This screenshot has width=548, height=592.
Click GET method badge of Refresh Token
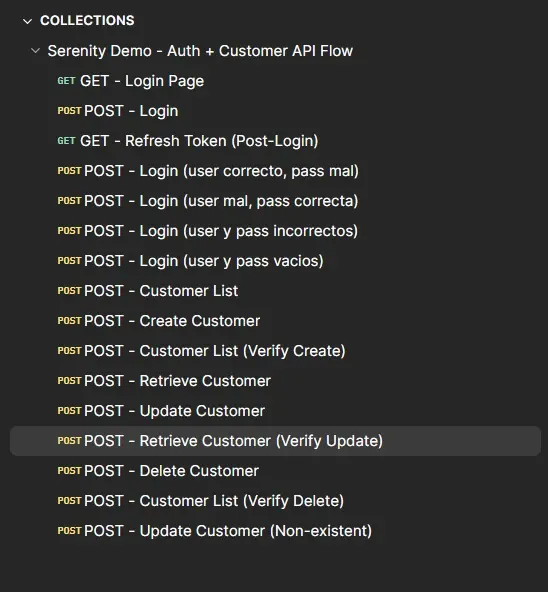pos(66,141)
